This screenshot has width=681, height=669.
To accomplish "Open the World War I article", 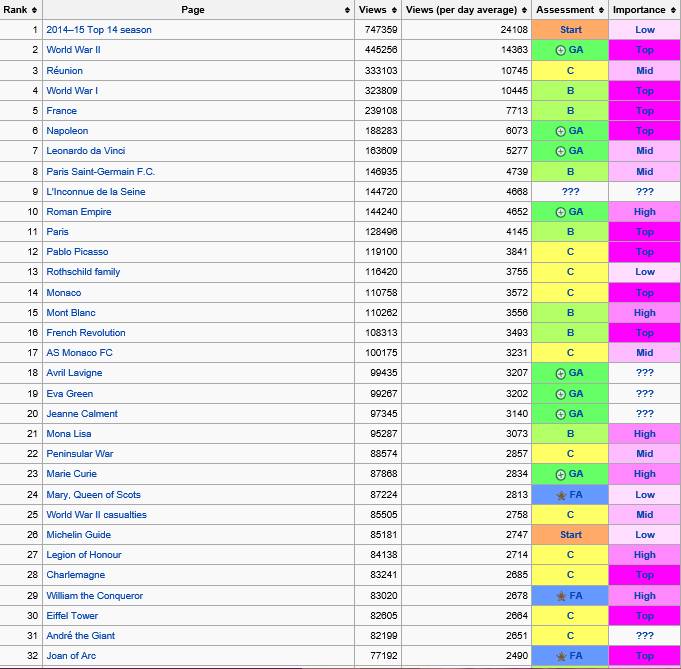I will pos(72,91).
